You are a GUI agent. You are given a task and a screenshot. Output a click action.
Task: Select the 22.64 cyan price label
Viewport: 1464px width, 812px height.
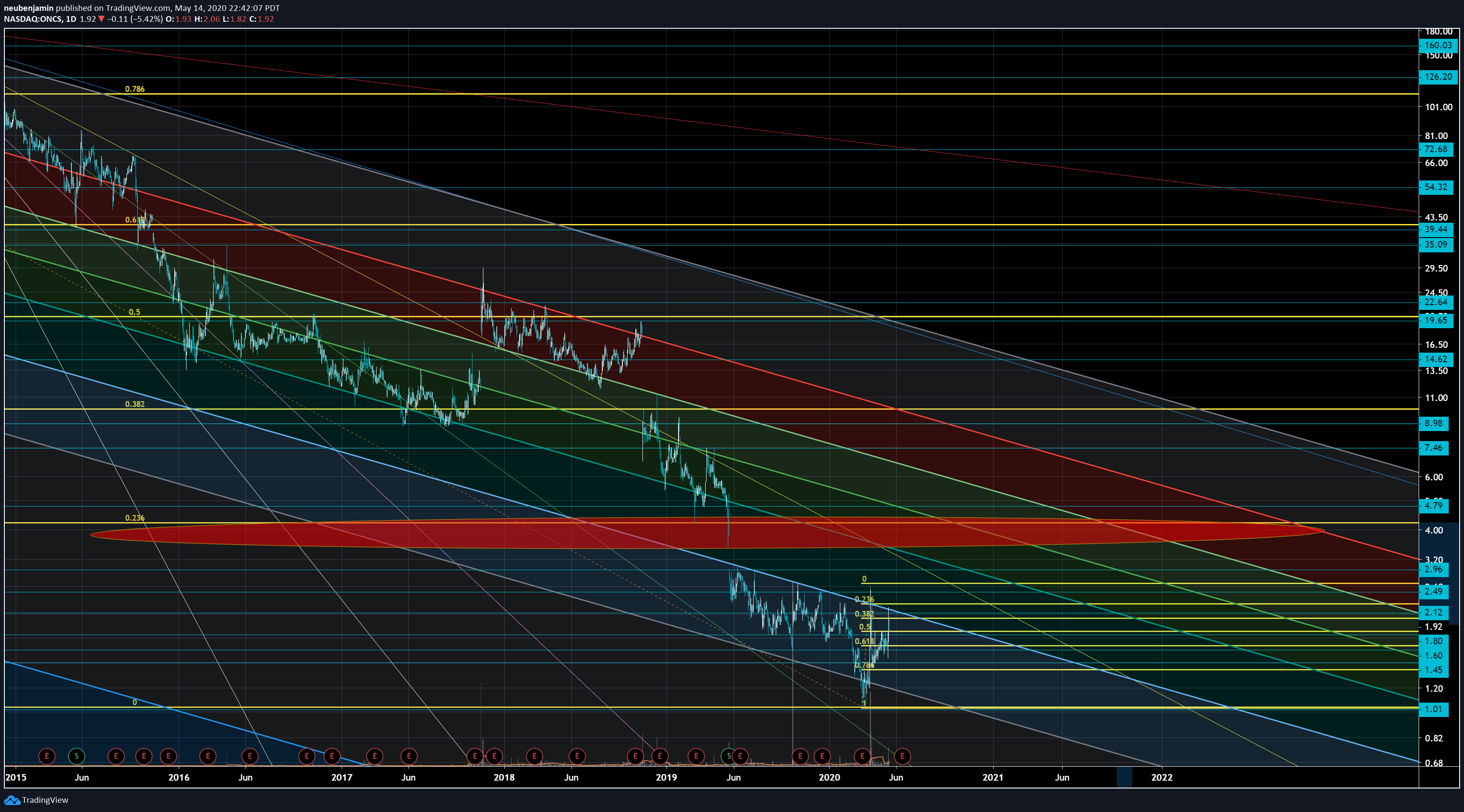pos(1436,302)
